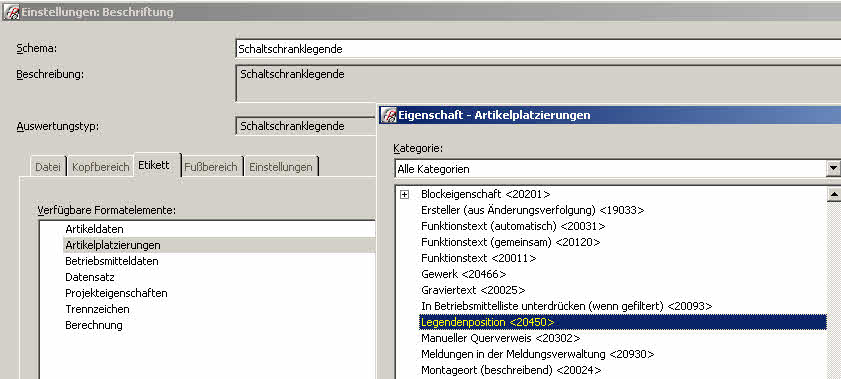Open the Kategorie dropdown arrow

point(833,168)
